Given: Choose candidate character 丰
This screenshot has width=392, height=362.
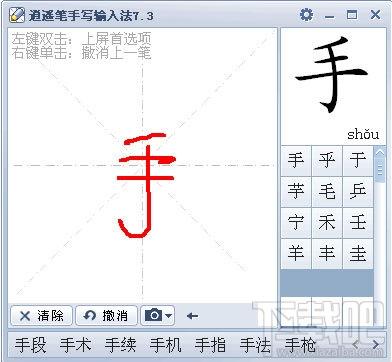Looking at the screenshot, I should click(327, 254).
